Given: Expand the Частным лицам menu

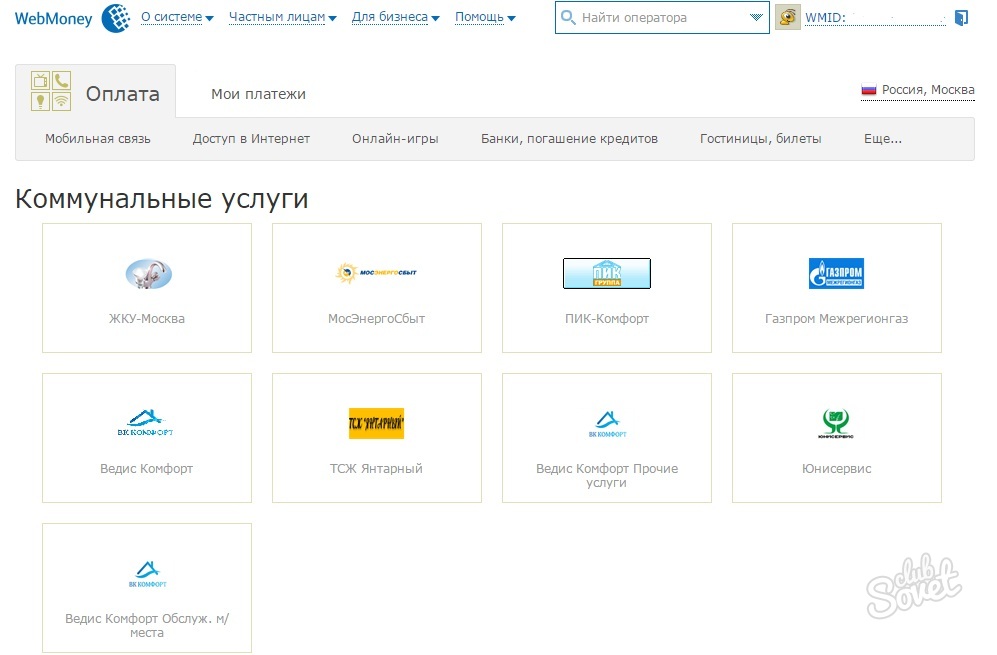Looking at the screenshot, I should pos(282,18).
